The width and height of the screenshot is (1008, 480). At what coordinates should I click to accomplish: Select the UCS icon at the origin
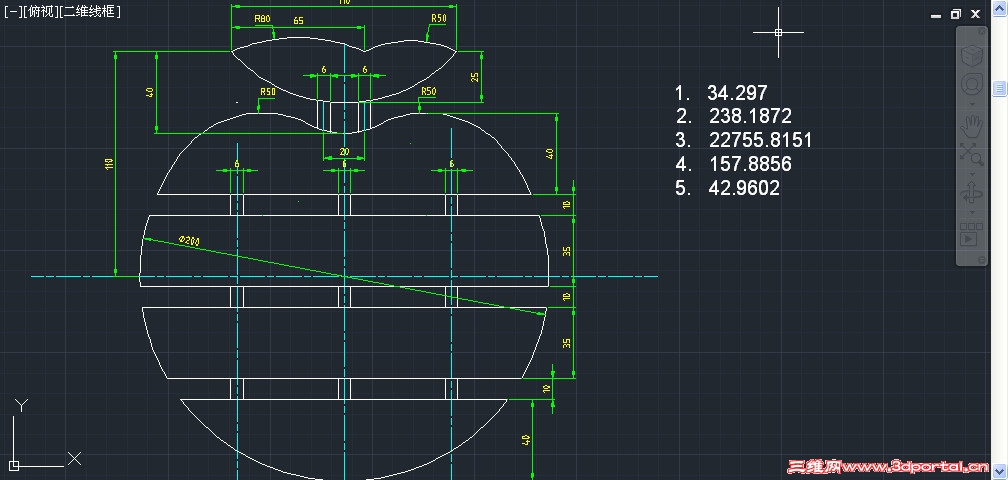[x=14, y=465]
